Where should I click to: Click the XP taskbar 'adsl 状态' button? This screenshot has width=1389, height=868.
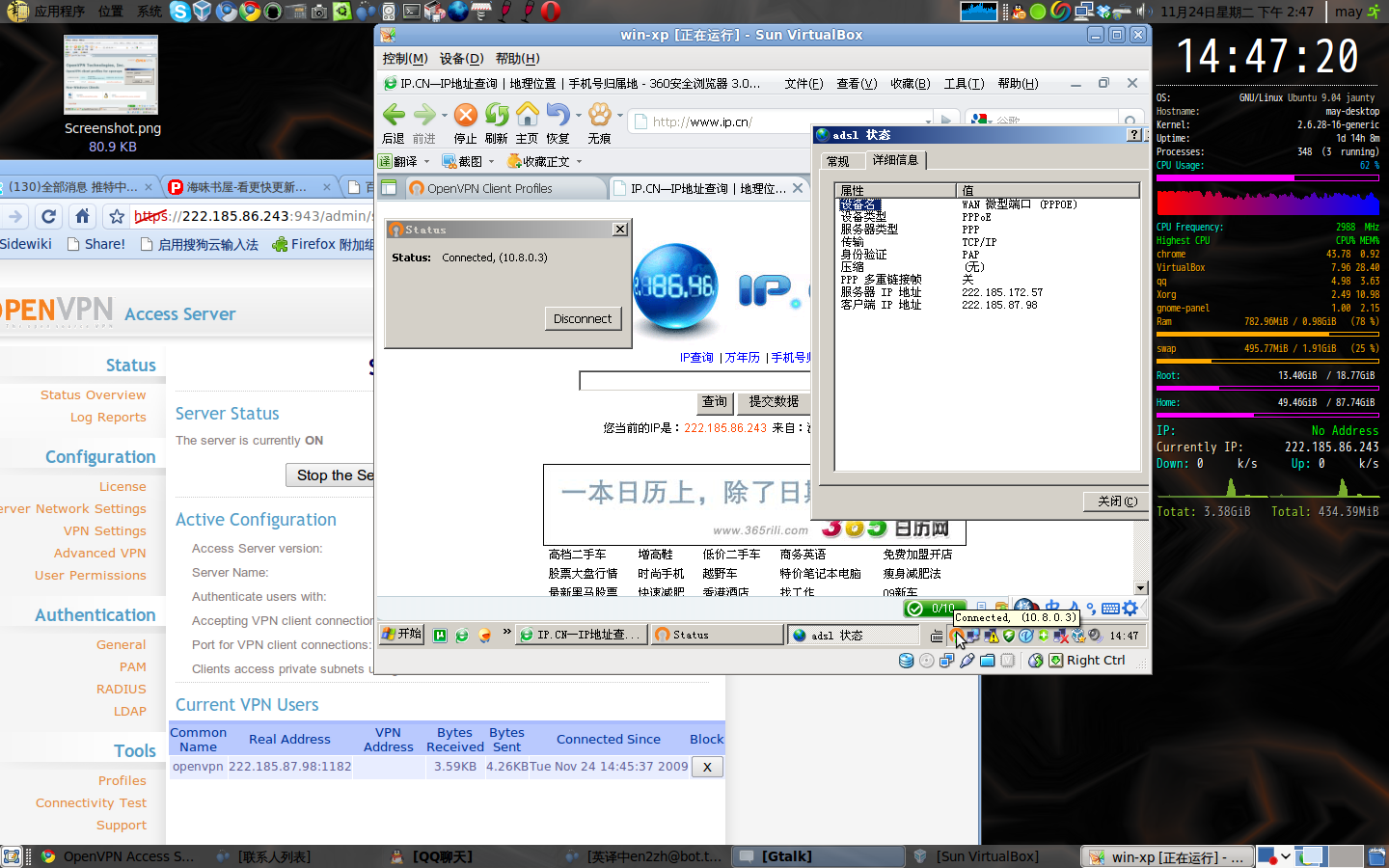coord(854,635)
